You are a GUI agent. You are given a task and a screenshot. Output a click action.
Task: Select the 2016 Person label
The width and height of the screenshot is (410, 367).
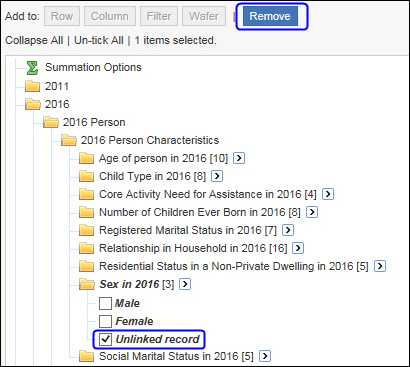[94, 122]
